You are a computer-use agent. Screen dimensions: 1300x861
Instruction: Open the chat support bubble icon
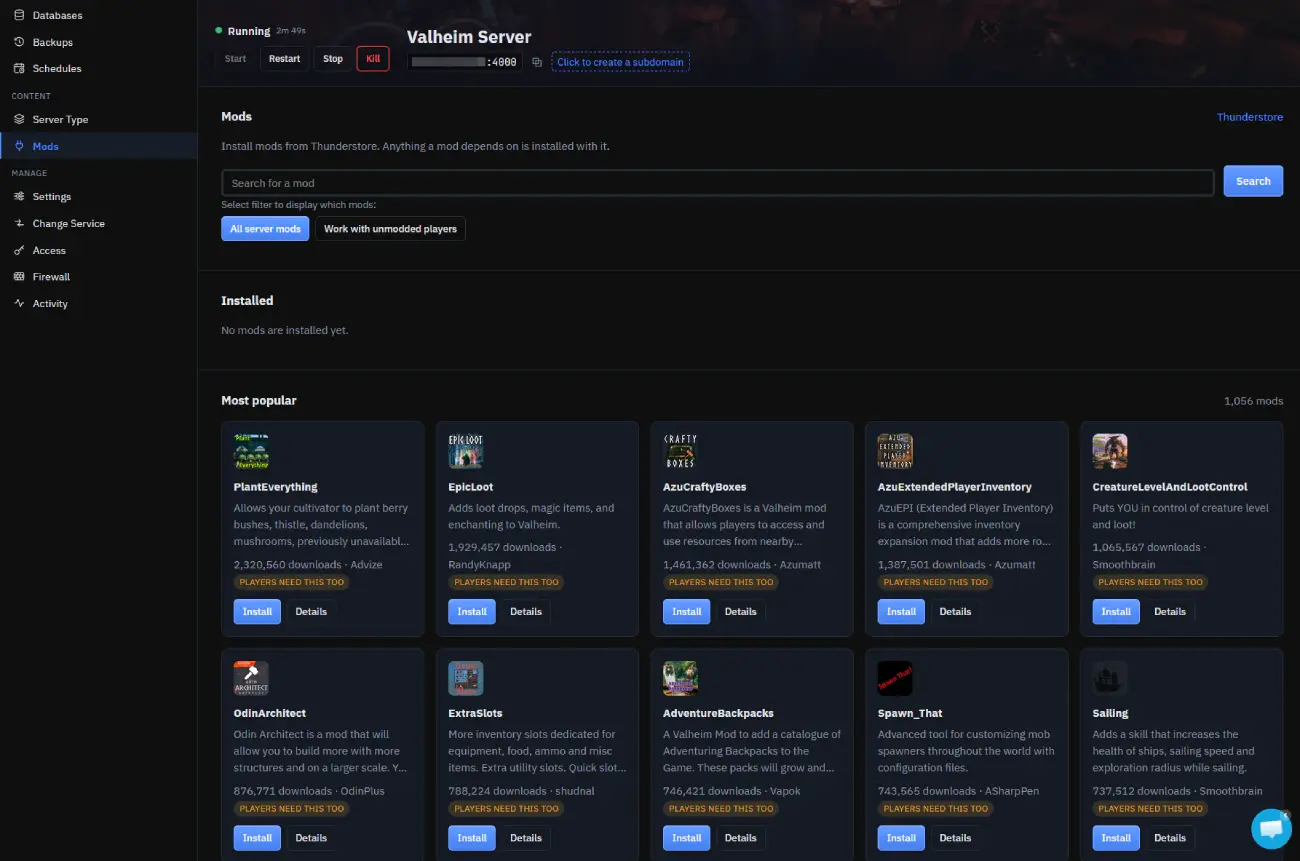click(x=1271, y=828)
